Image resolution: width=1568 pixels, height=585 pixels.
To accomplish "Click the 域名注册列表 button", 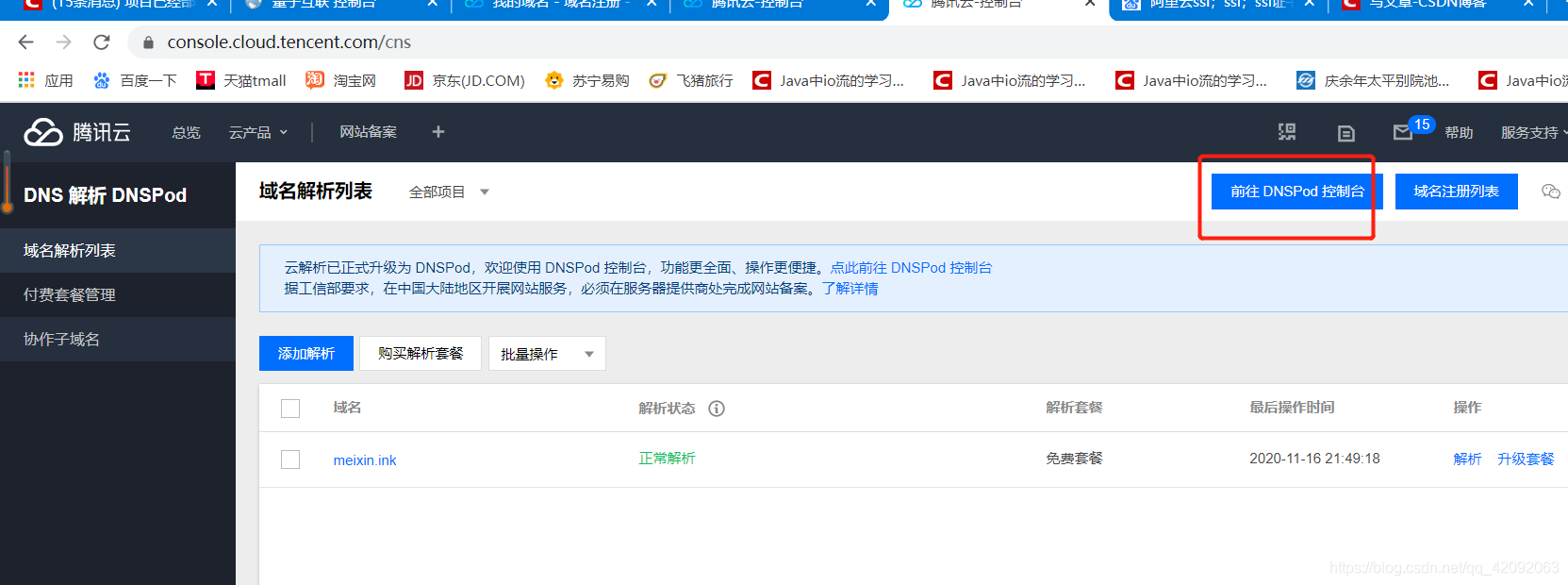I will 1456,192.
